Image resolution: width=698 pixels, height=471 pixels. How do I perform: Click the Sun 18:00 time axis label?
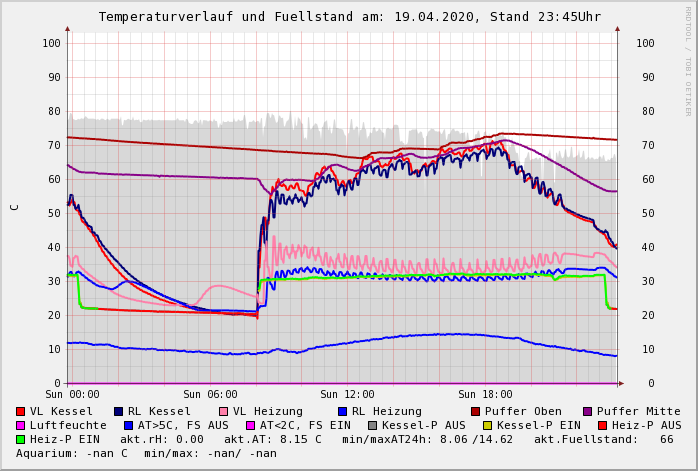[485, 395]
